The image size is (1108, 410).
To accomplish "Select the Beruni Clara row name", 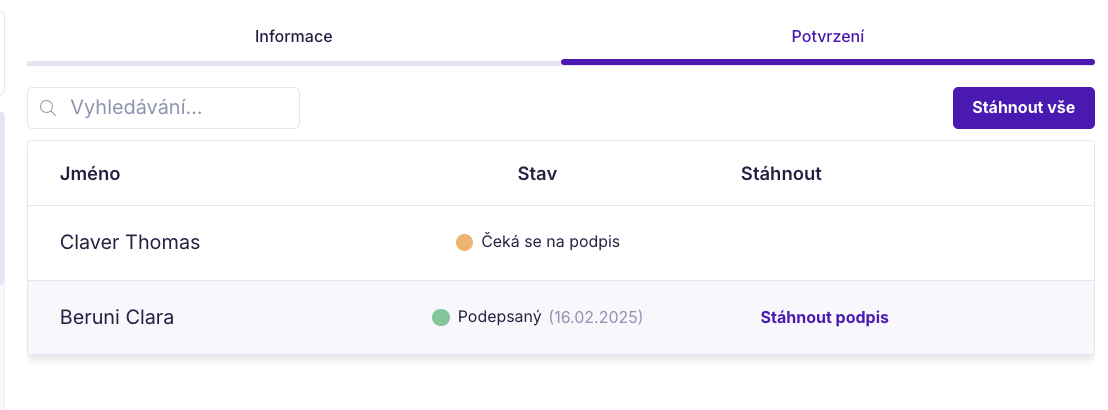I will [x=117, y=317].
